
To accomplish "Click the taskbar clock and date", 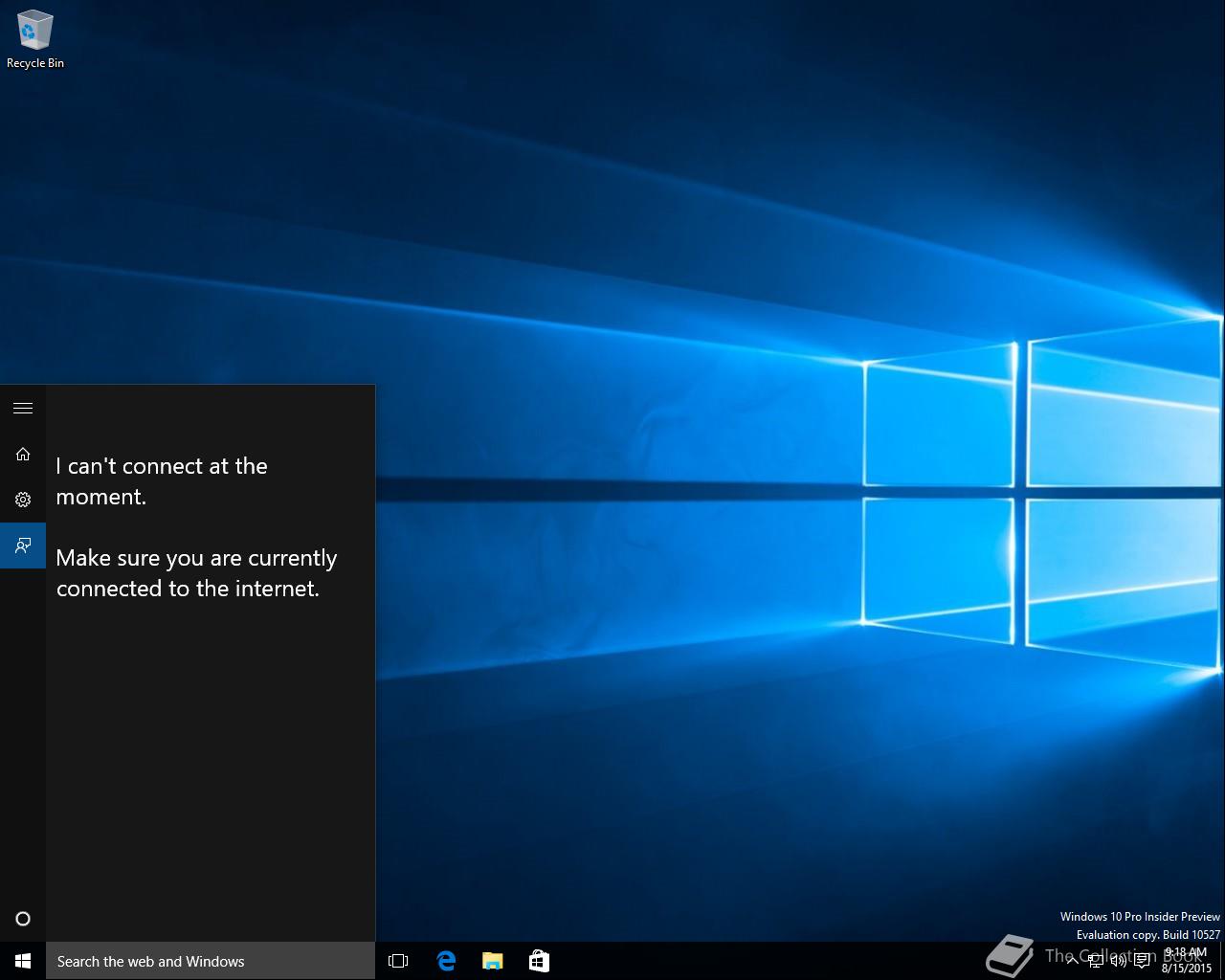I will click(x=1186, y=961).
